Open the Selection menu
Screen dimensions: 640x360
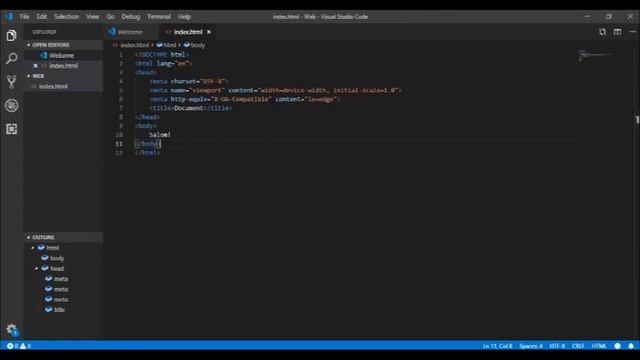(x=67, y=17)
